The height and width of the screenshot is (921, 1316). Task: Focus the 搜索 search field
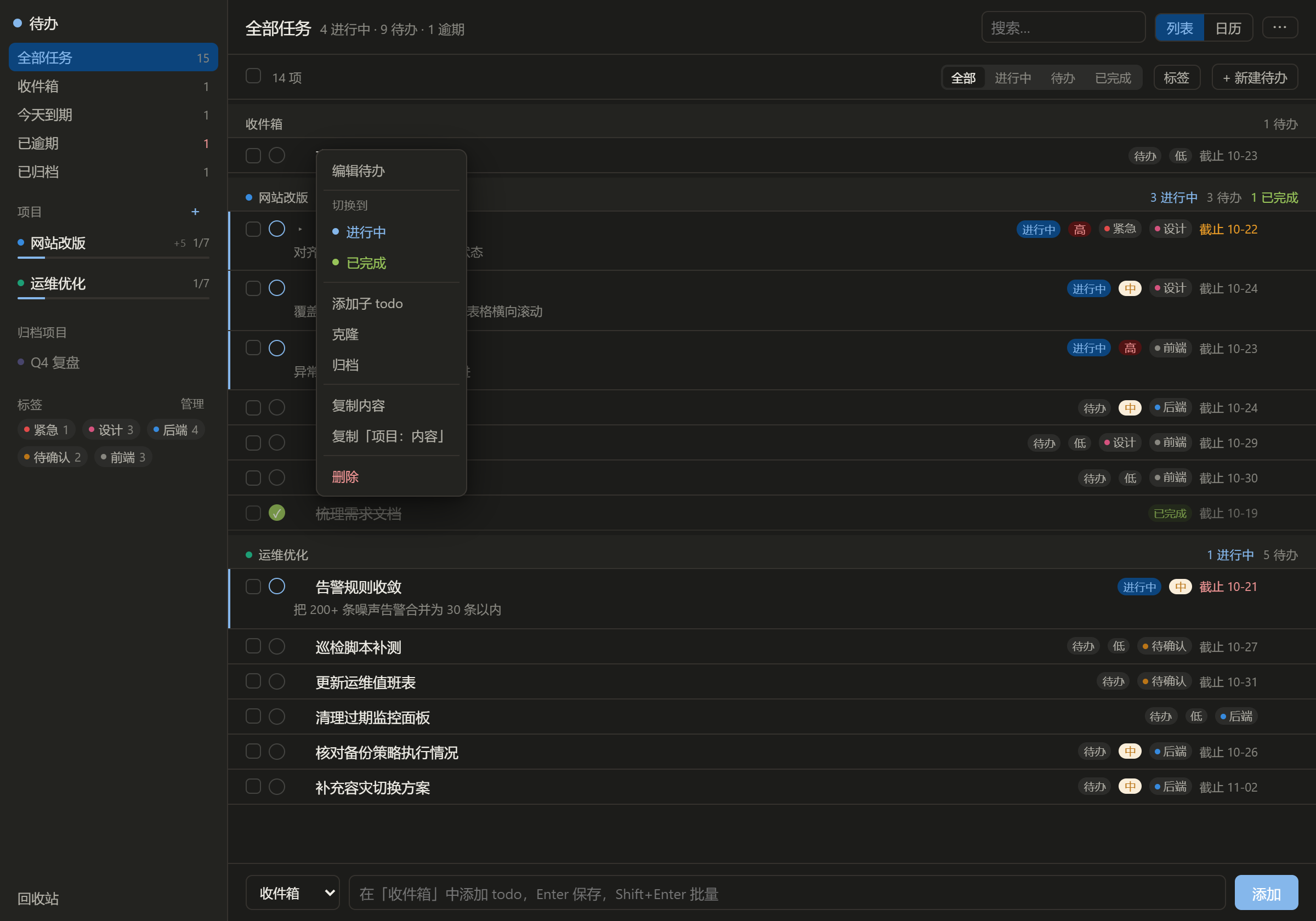[1063, 27]
